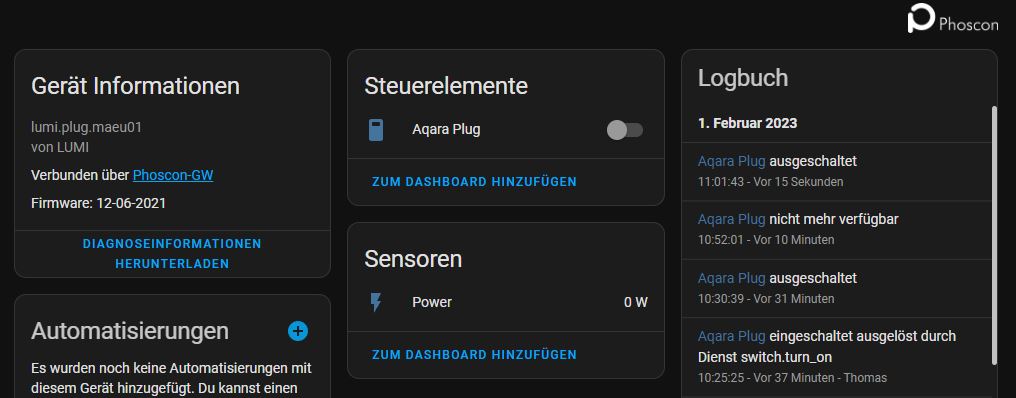Viewport: 1016px width, 398px height.
Task: Toggle the Aqara Plug switch on
Action: coord(625,130)
